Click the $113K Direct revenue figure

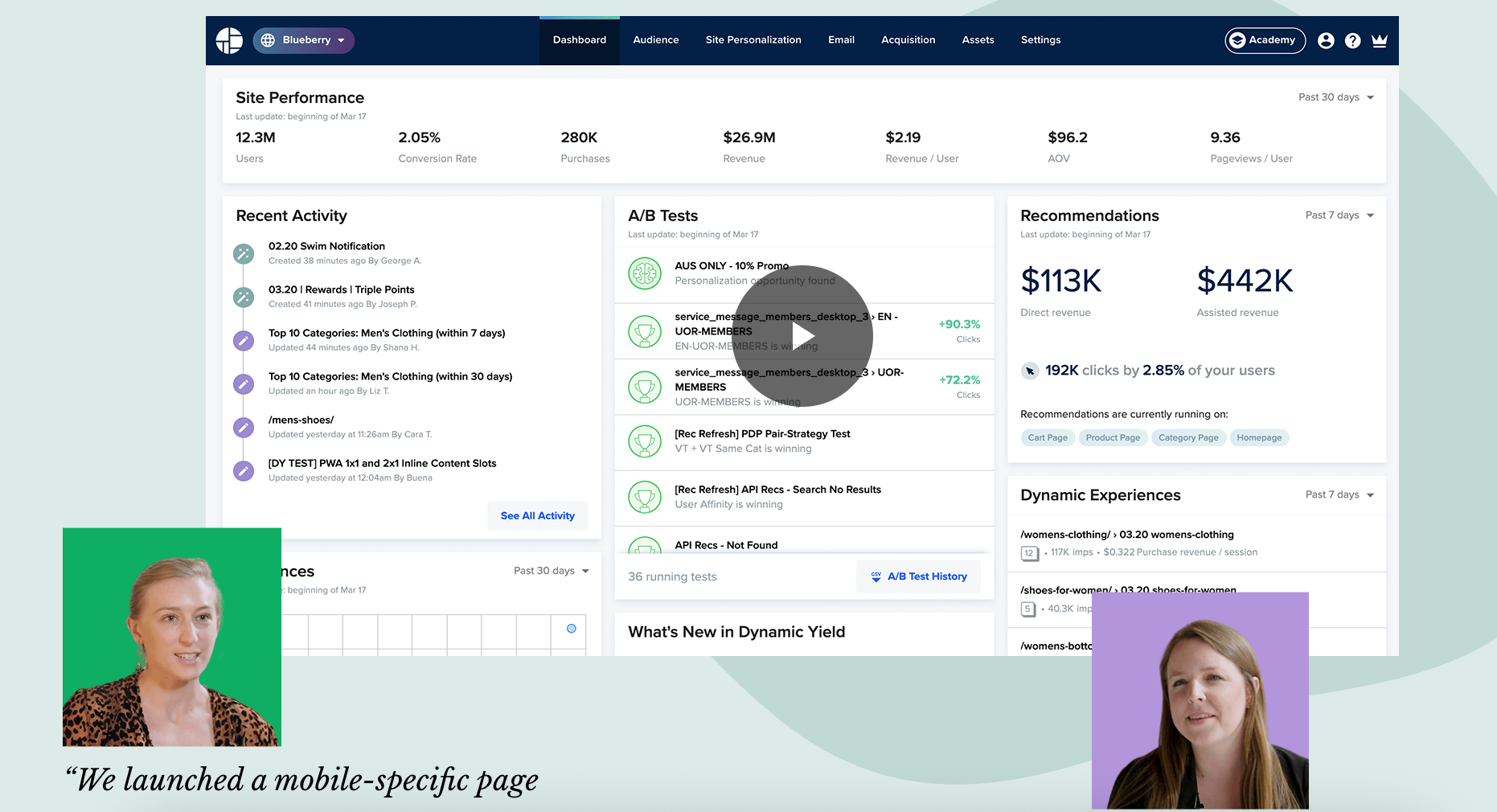pyautogui.click(x=1061, y=281)
